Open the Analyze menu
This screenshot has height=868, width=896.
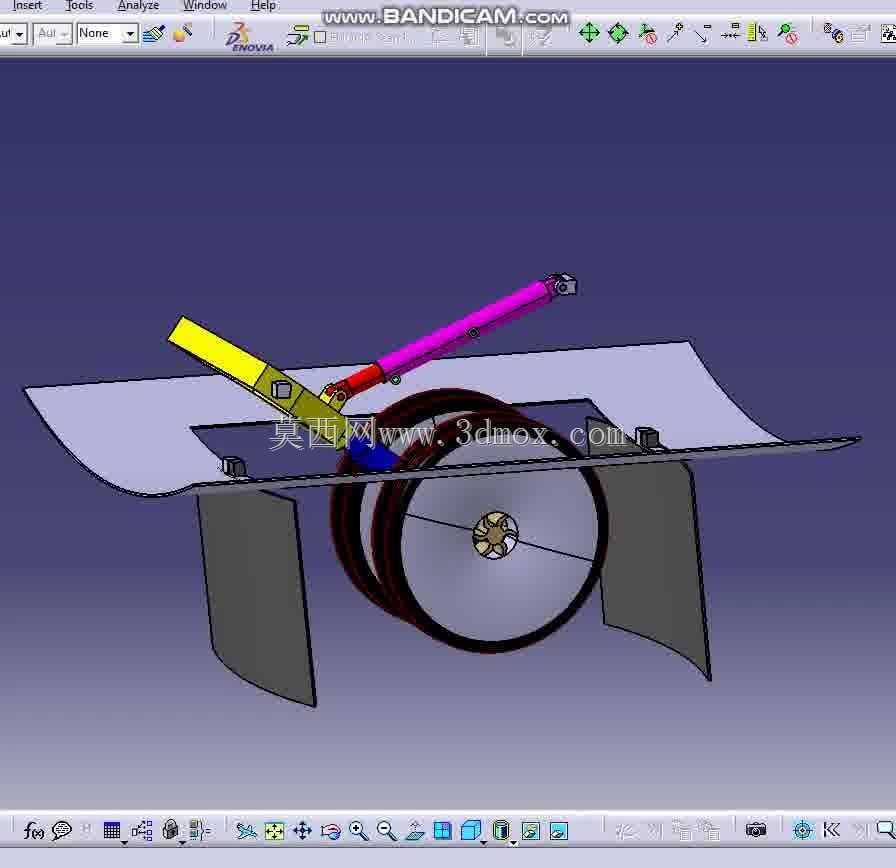(x=138, y=5)
